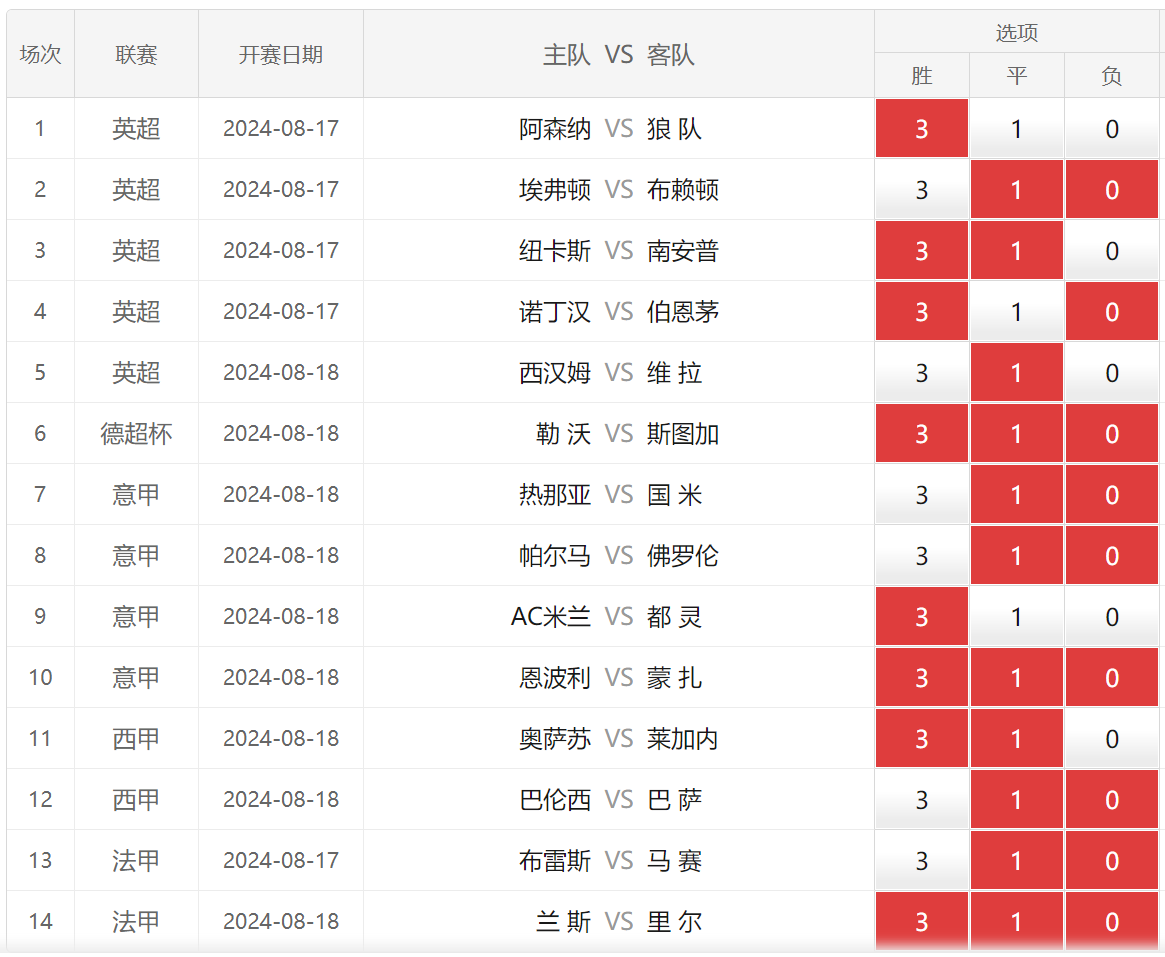The image size is (1165, 957).
Task: Deactivate draw option 1 for 布雷斯 VS 马赛
Action: pos(1016,860)
